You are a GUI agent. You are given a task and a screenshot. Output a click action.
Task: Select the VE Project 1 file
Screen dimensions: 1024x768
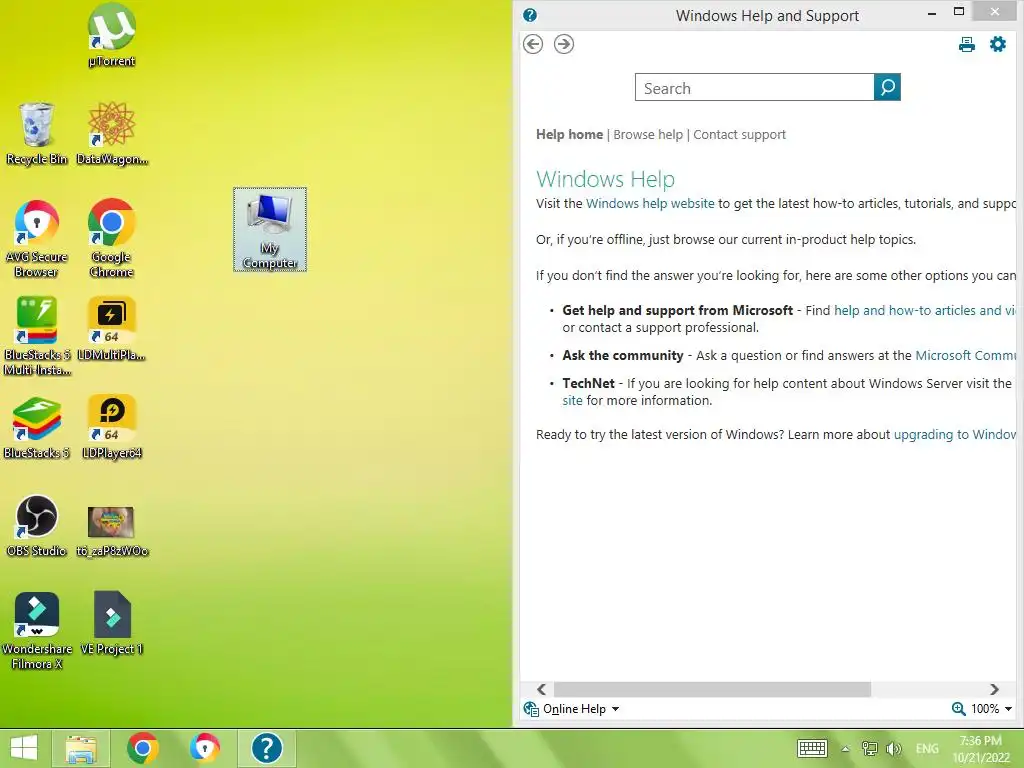coord(112,623)
